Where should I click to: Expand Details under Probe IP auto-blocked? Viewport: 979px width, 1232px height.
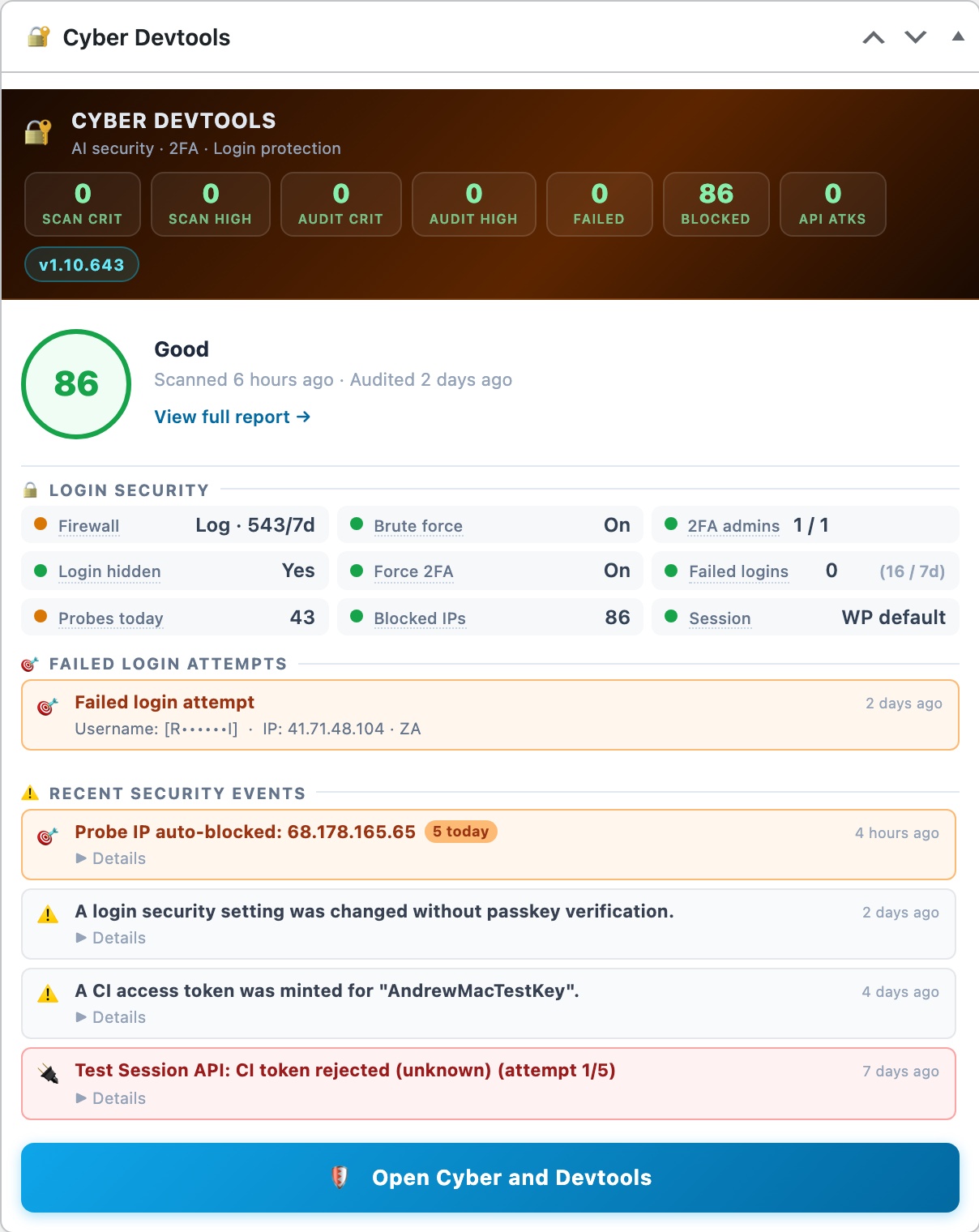point(111,858)
